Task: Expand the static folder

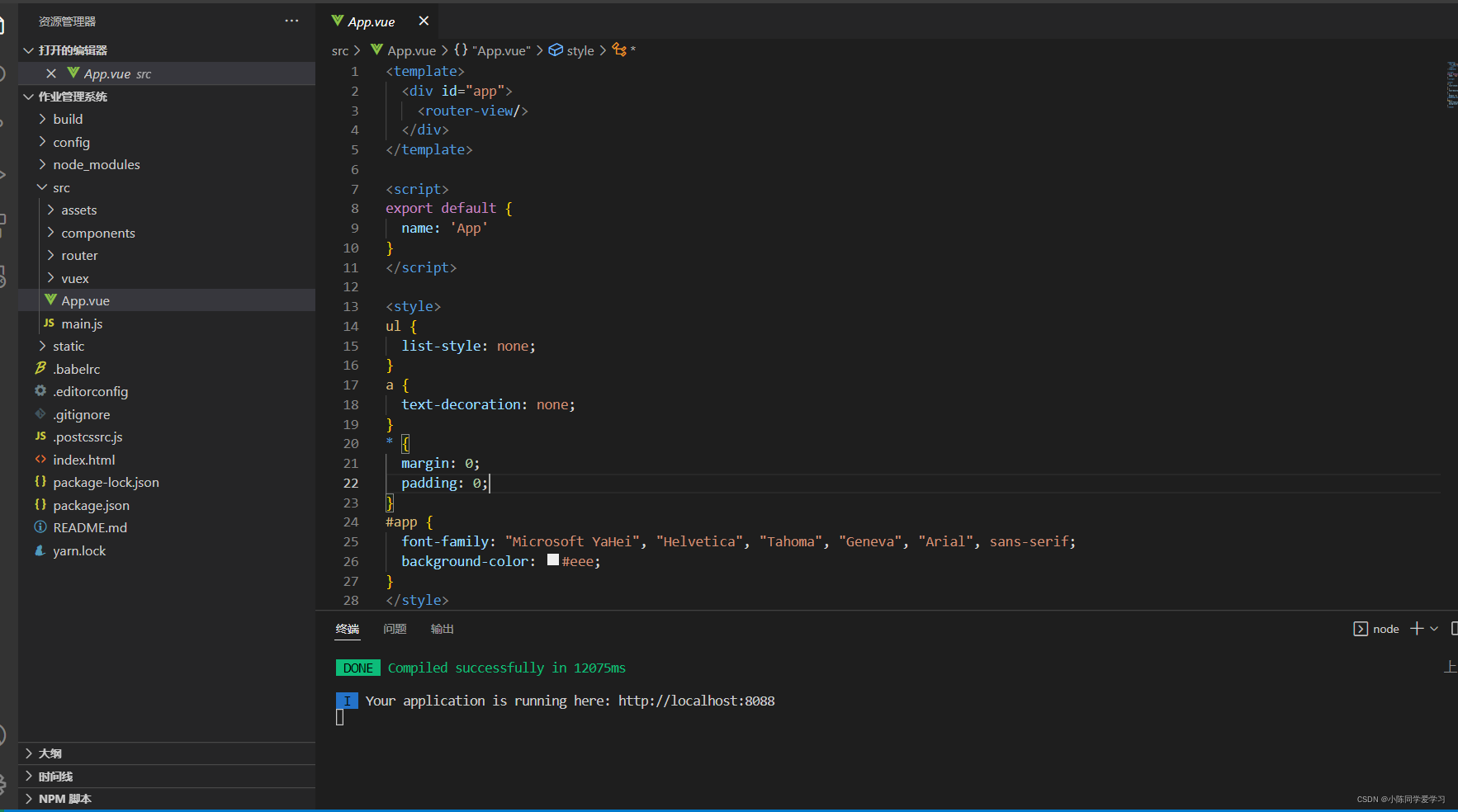Action: pos(167,346)
